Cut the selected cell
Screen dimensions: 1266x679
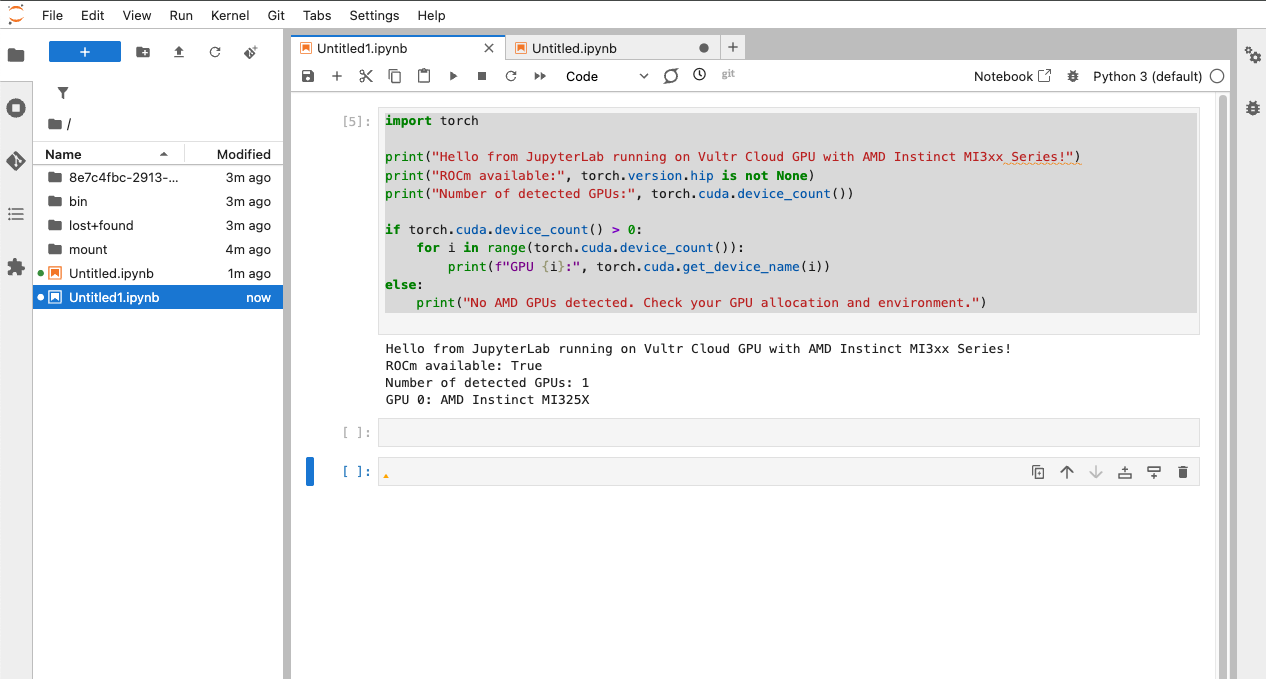[366, 76]
